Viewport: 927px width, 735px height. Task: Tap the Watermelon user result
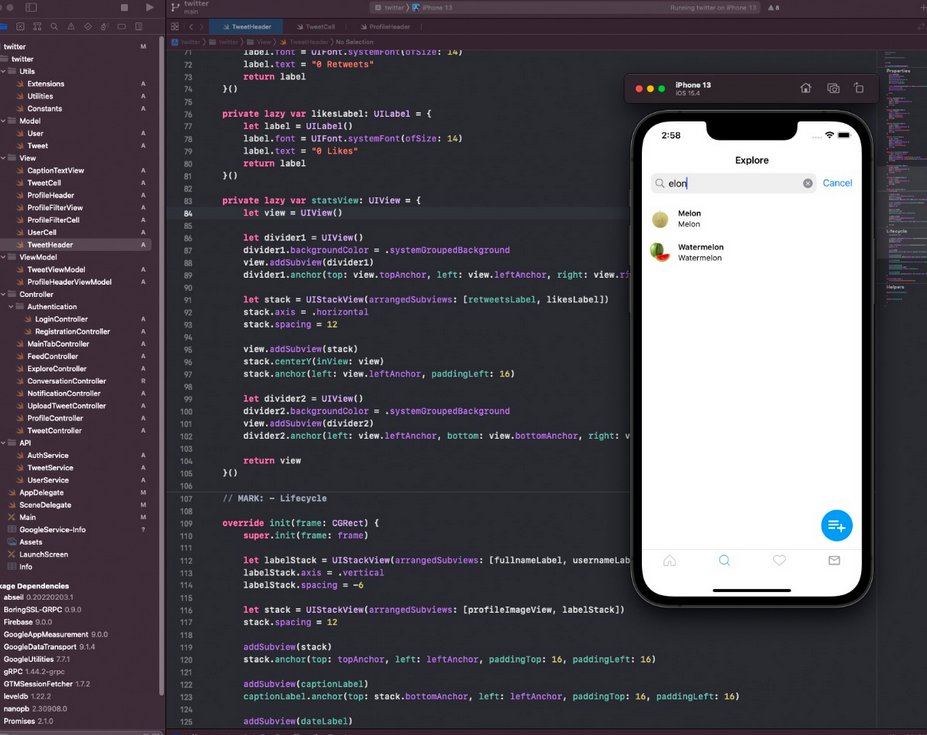pos(751,252)
